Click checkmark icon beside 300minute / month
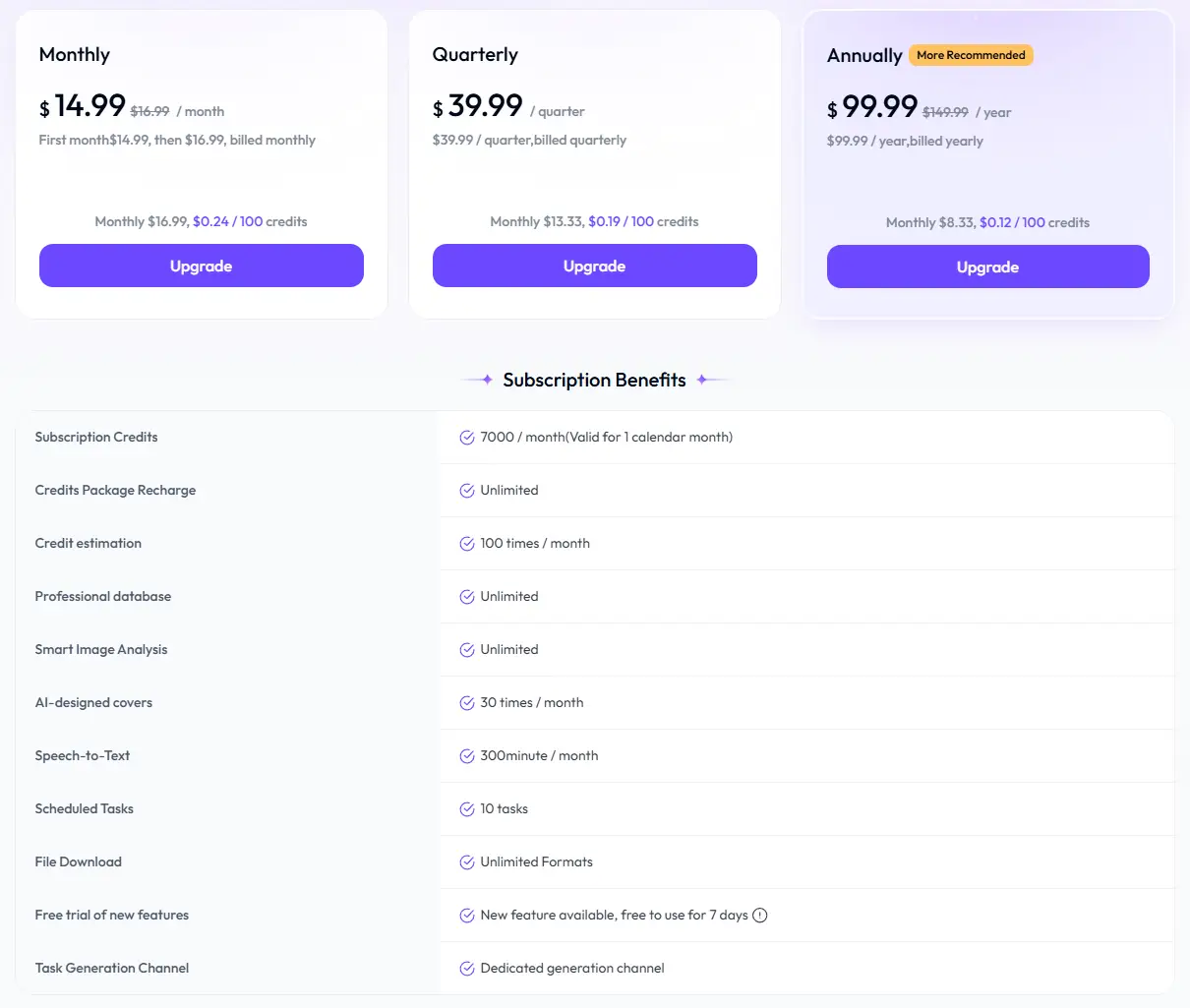This screenshot has width=1190, height=1008. (x=467, y=756)
